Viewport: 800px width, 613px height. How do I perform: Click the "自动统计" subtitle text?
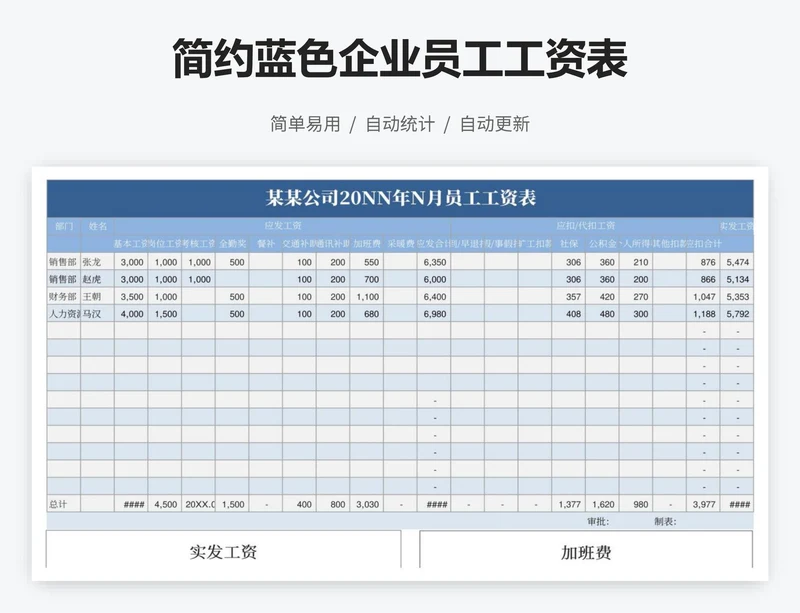point(400,124)
